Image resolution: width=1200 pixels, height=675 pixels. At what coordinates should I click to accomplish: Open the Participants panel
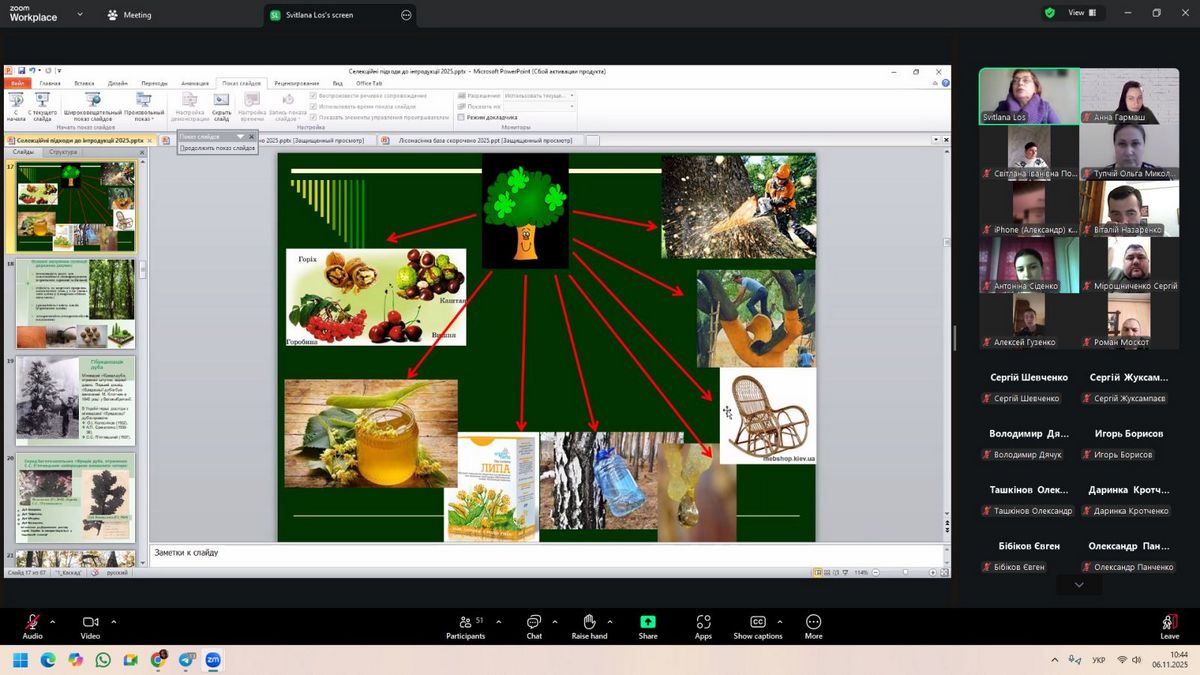[x=465, y=625]
